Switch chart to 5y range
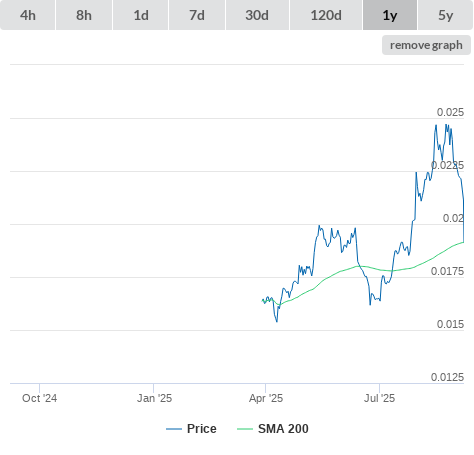Viewport: 474px width, 455px height. coord(446,15)
